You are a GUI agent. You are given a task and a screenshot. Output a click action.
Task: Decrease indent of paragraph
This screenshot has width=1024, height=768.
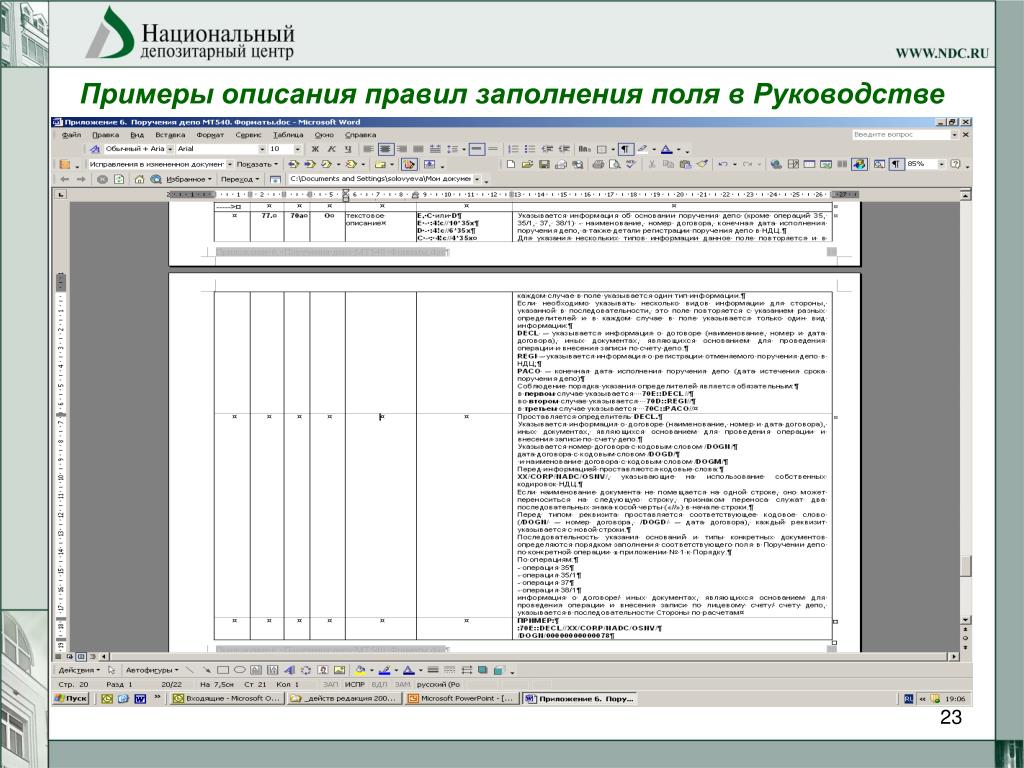547,149
